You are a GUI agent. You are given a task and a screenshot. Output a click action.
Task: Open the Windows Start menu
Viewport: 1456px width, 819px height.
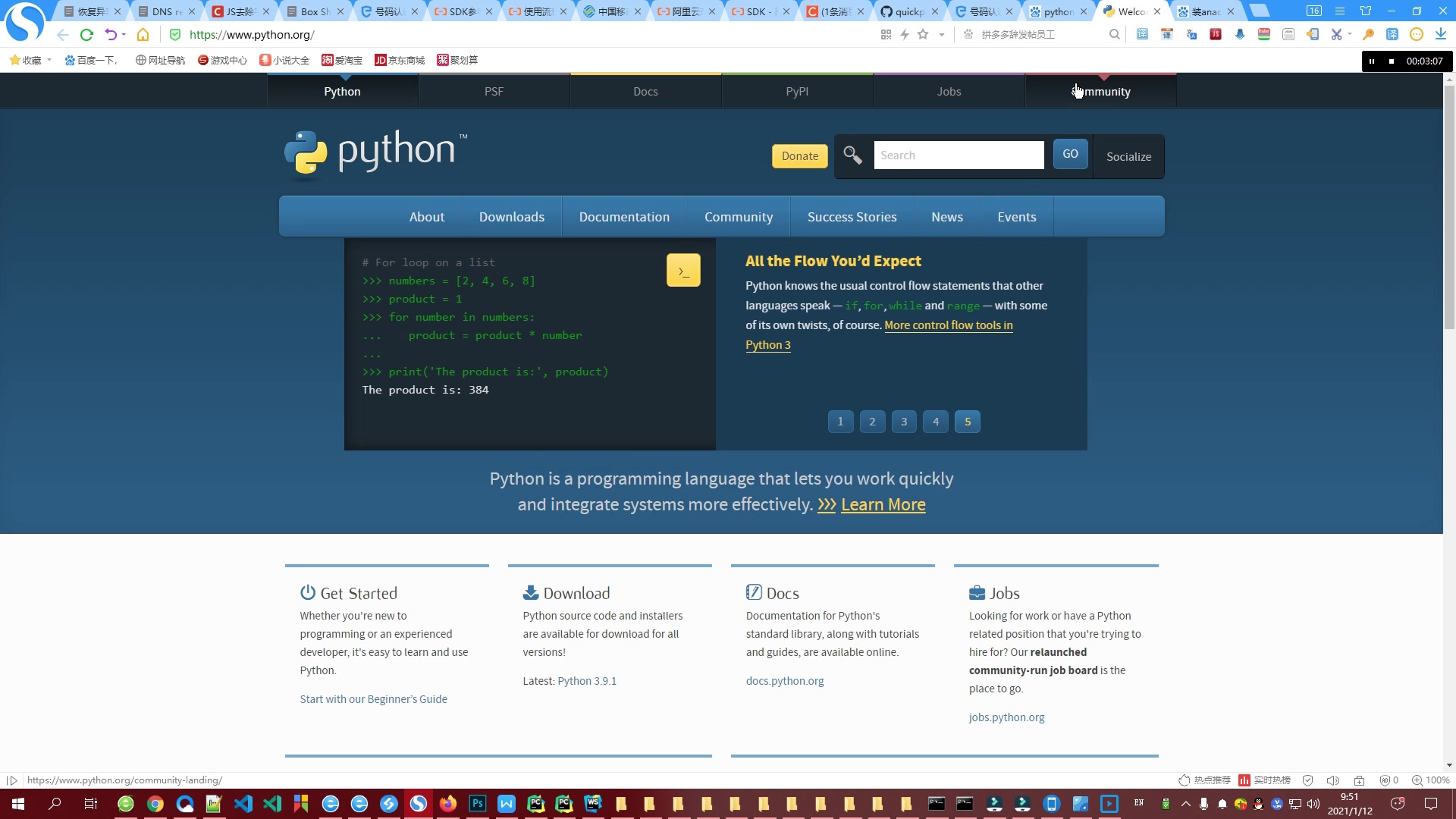click(18, 804)
